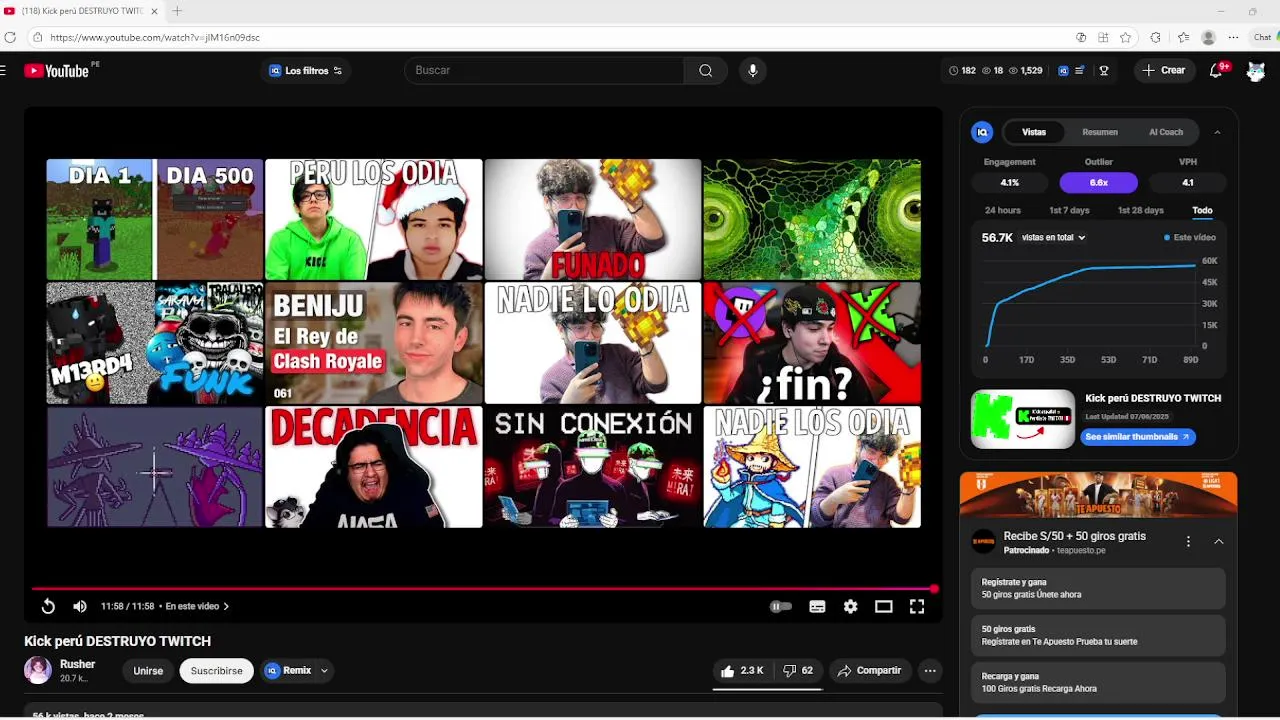The image size is (1280, 720).
Task: Expand 'En este video' chapters chevron
Action: (226, 606)
